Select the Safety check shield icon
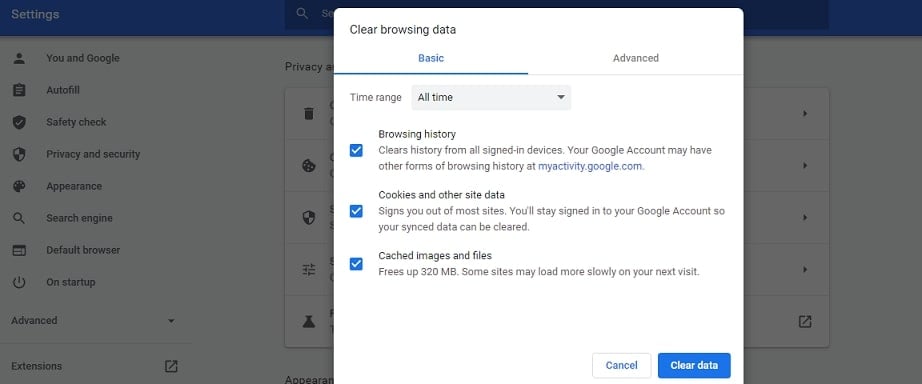The height and width of the screenshot is (384, 922). click(19, 122)
